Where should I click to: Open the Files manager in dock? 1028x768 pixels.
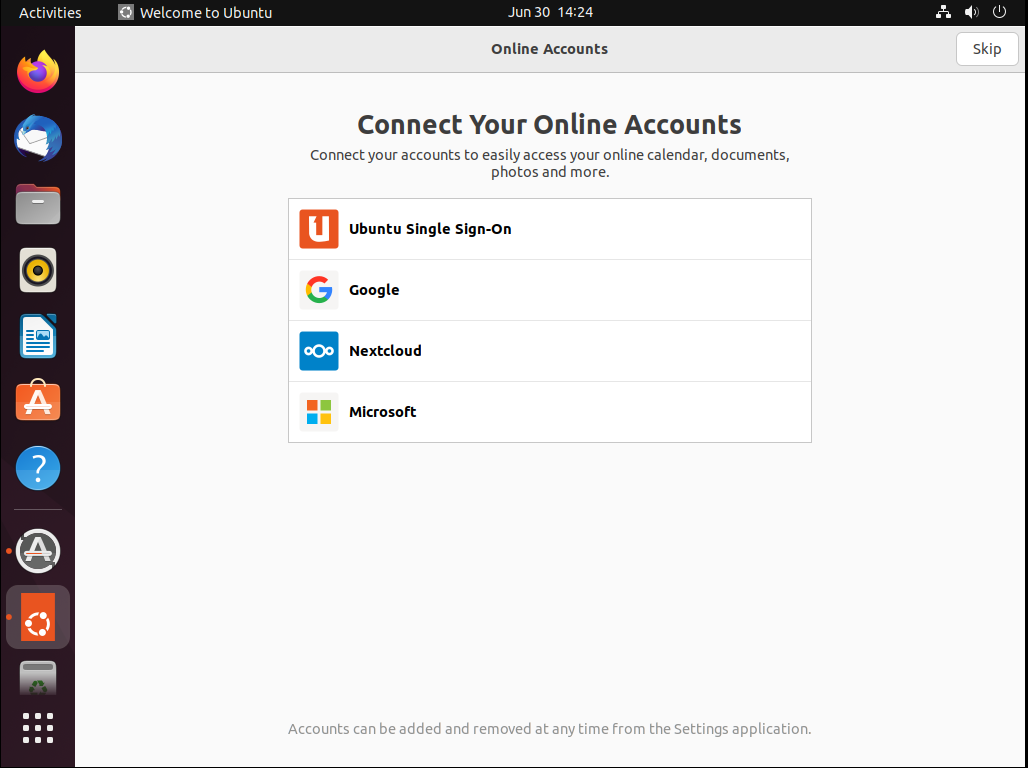point(38,204)
